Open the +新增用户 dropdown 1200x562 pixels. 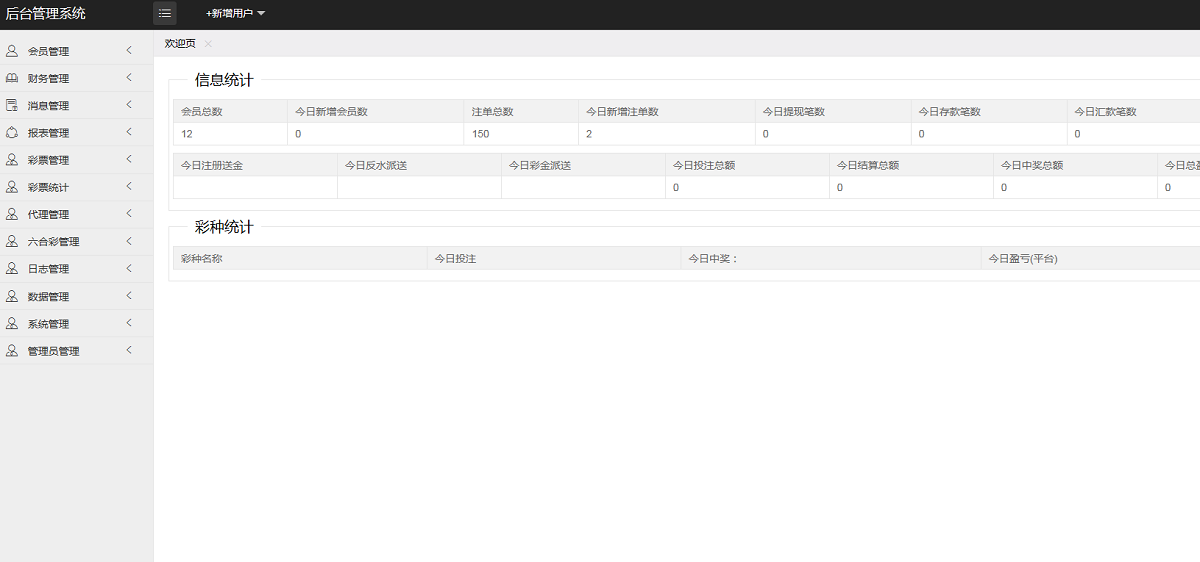pyautogui.click(x=235, y=14)
